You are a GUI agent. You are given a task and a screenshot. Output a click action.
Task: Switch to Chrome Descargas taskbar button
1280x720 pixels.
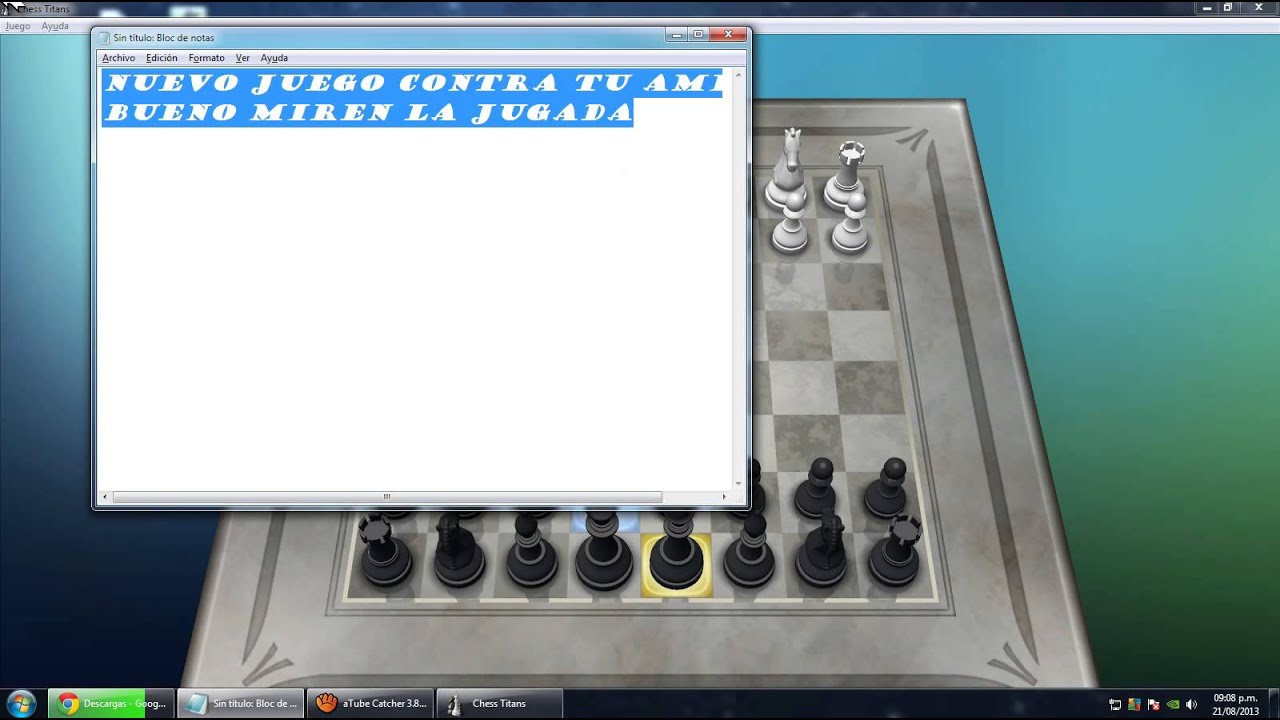[x=111, y=703]
